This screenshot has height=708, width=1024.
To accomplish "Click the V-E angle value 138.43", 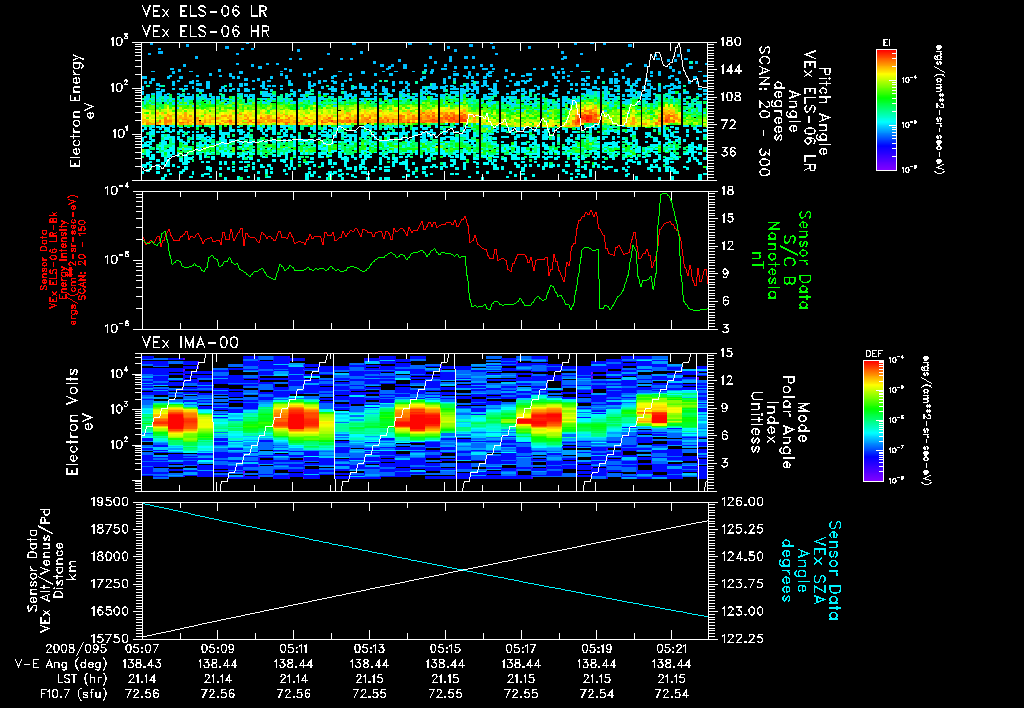I will [142, 664].
